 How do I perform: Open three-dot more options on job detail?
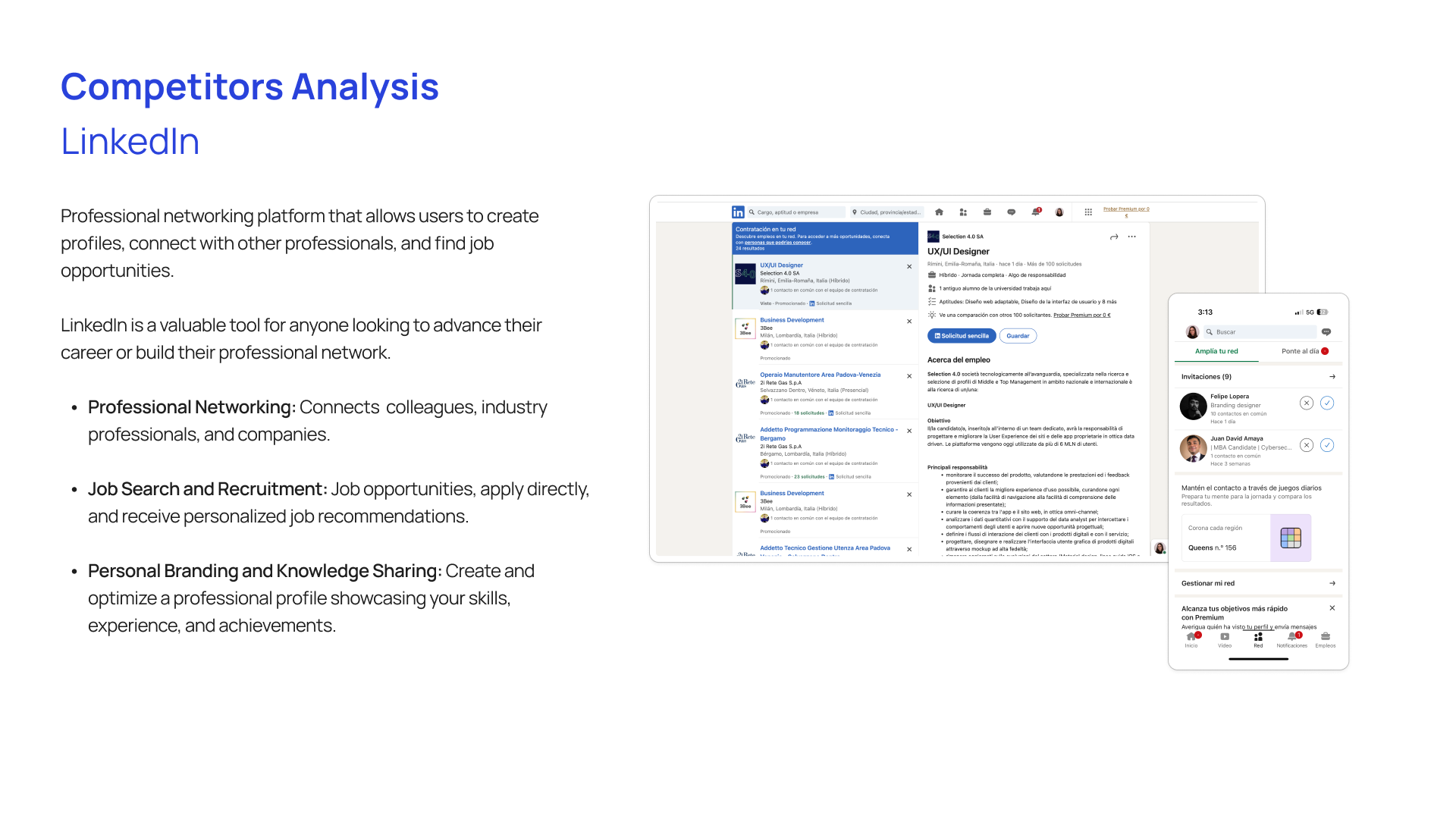(x=1132, y=237)
